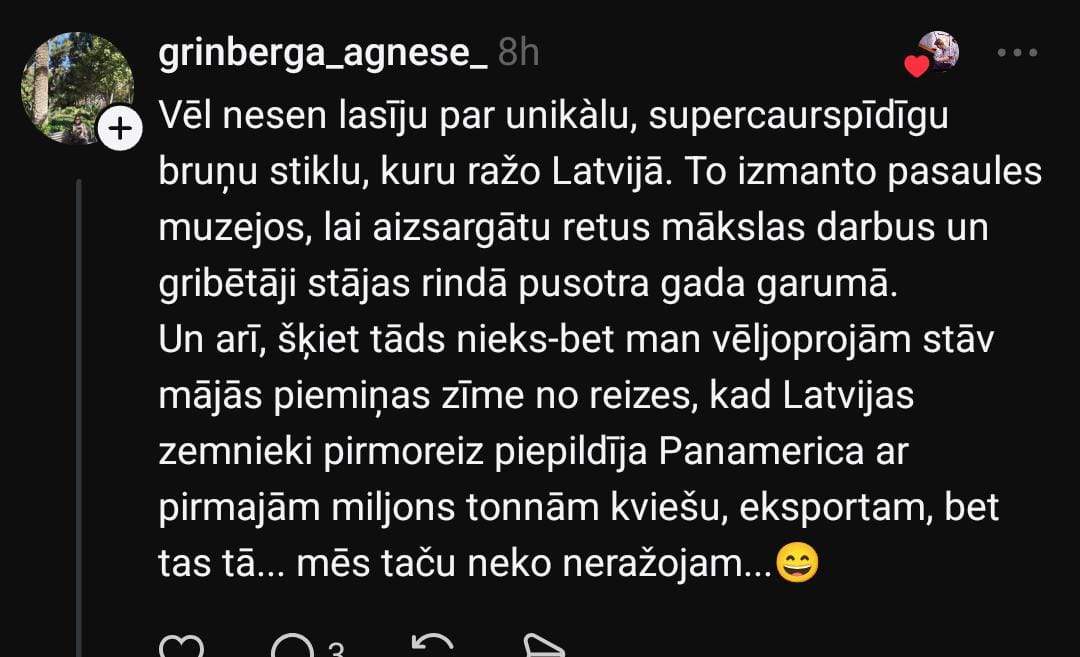
Task: Open replies via the comment bubble icon
Action: tap(293, 646)
